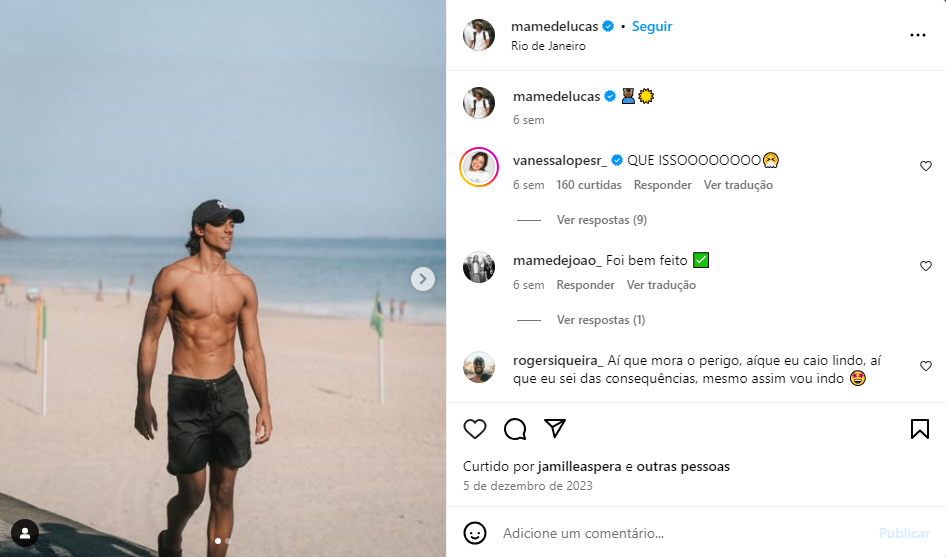Screen dimensions: 946x557
Task: Open the Rio de Janeiro location link
Action: (548, 46)
